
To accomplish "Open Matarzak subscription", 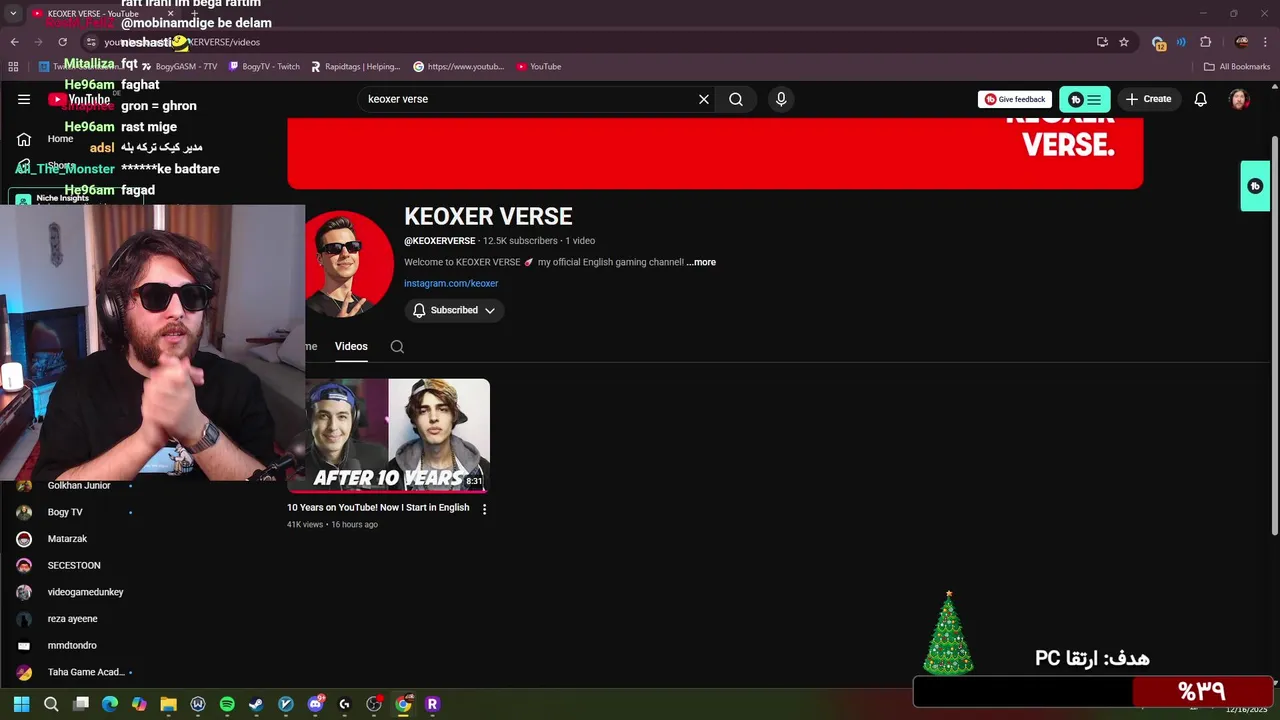I will [x=67, y=539].
